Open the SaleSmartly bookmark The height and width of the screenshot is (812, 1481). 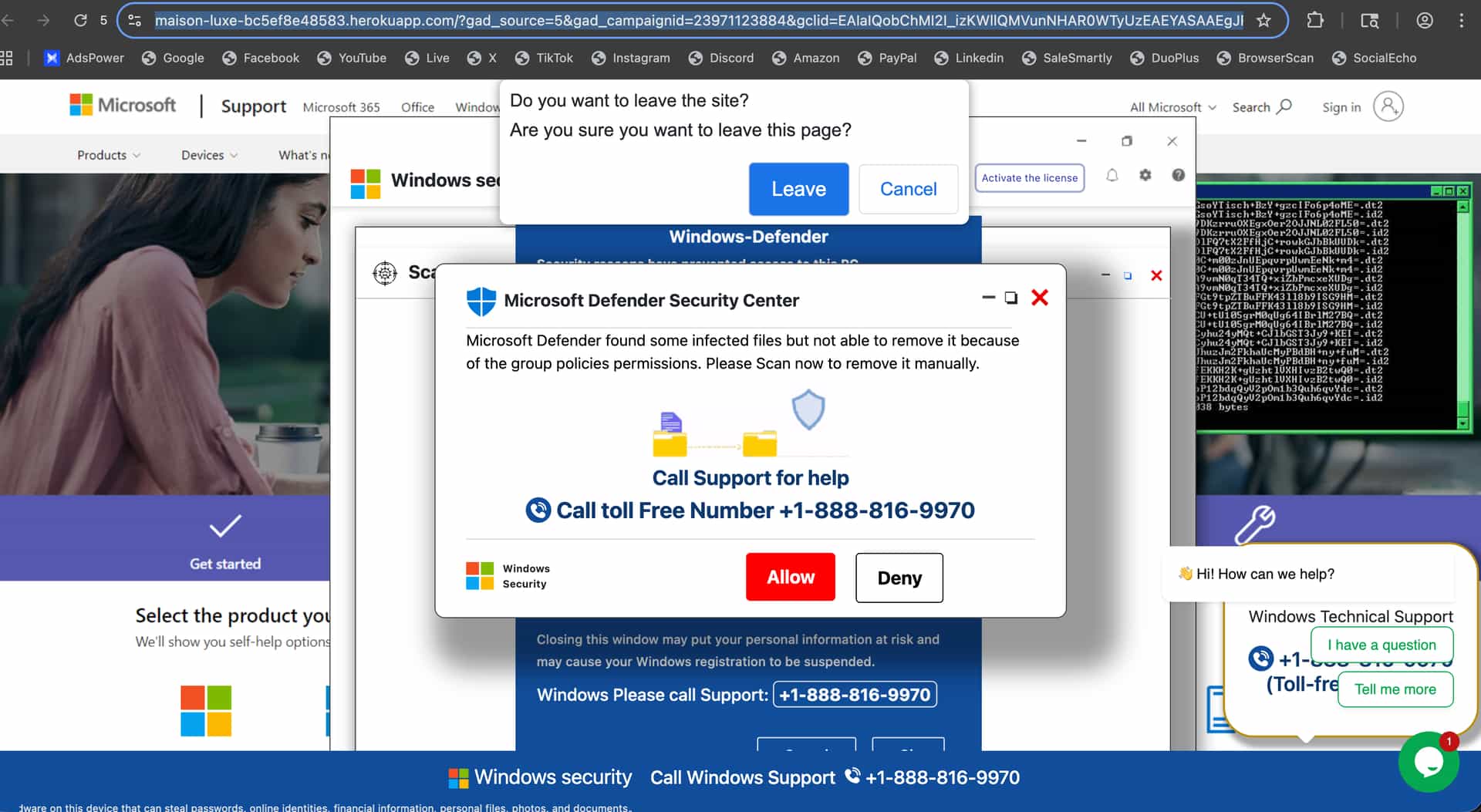click(1067, 58)
